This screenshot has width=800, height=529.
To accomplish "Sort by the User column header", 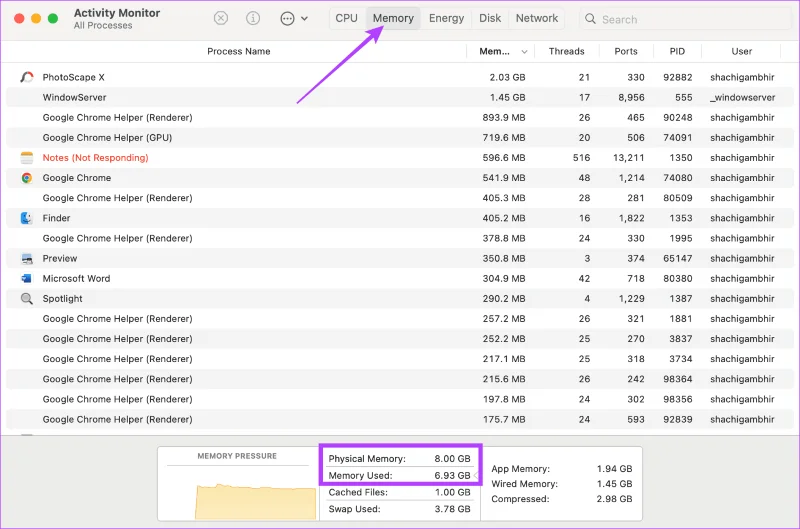I will (x=741, y=51).
